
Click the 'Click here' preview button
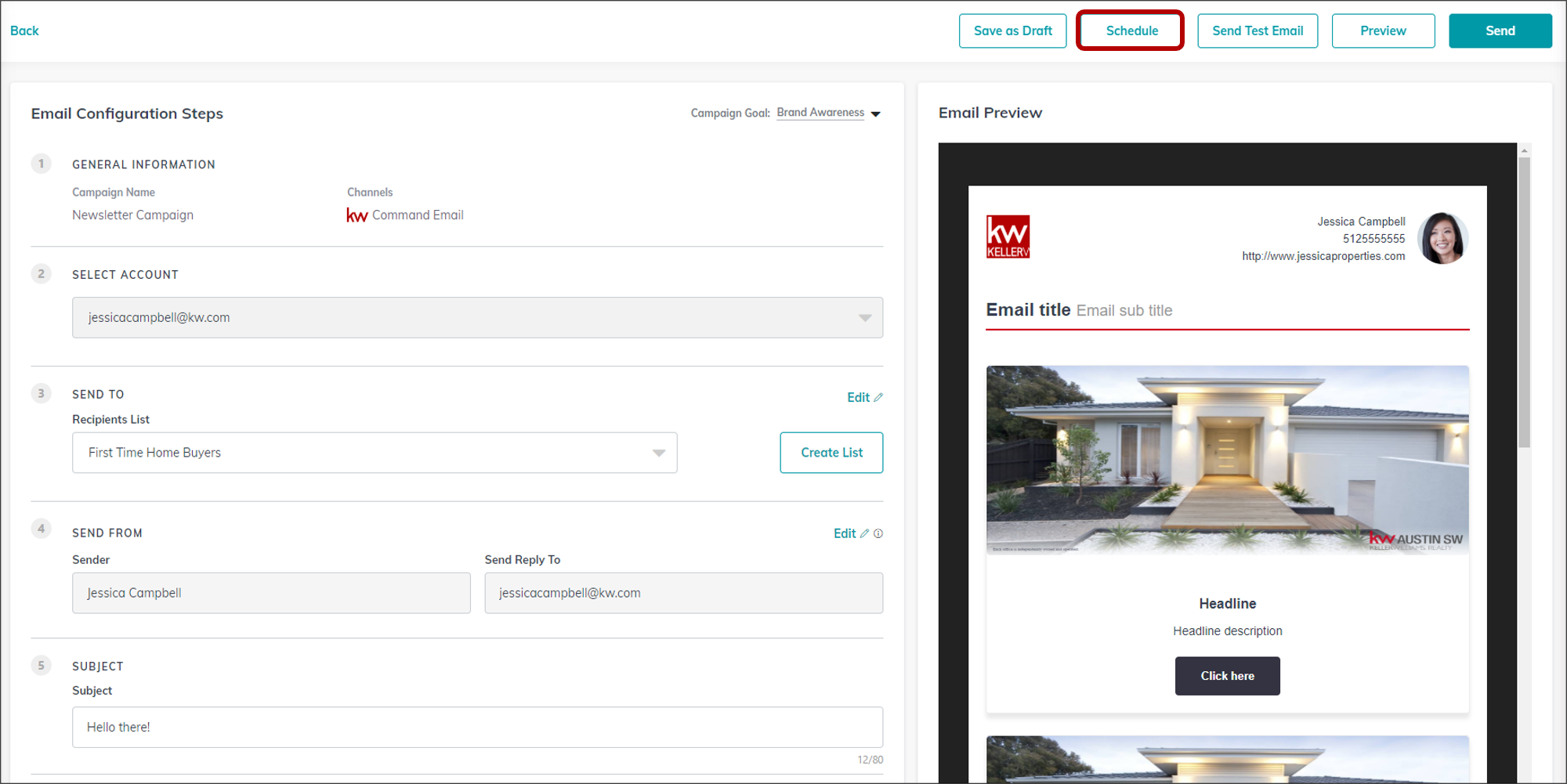1227,676
